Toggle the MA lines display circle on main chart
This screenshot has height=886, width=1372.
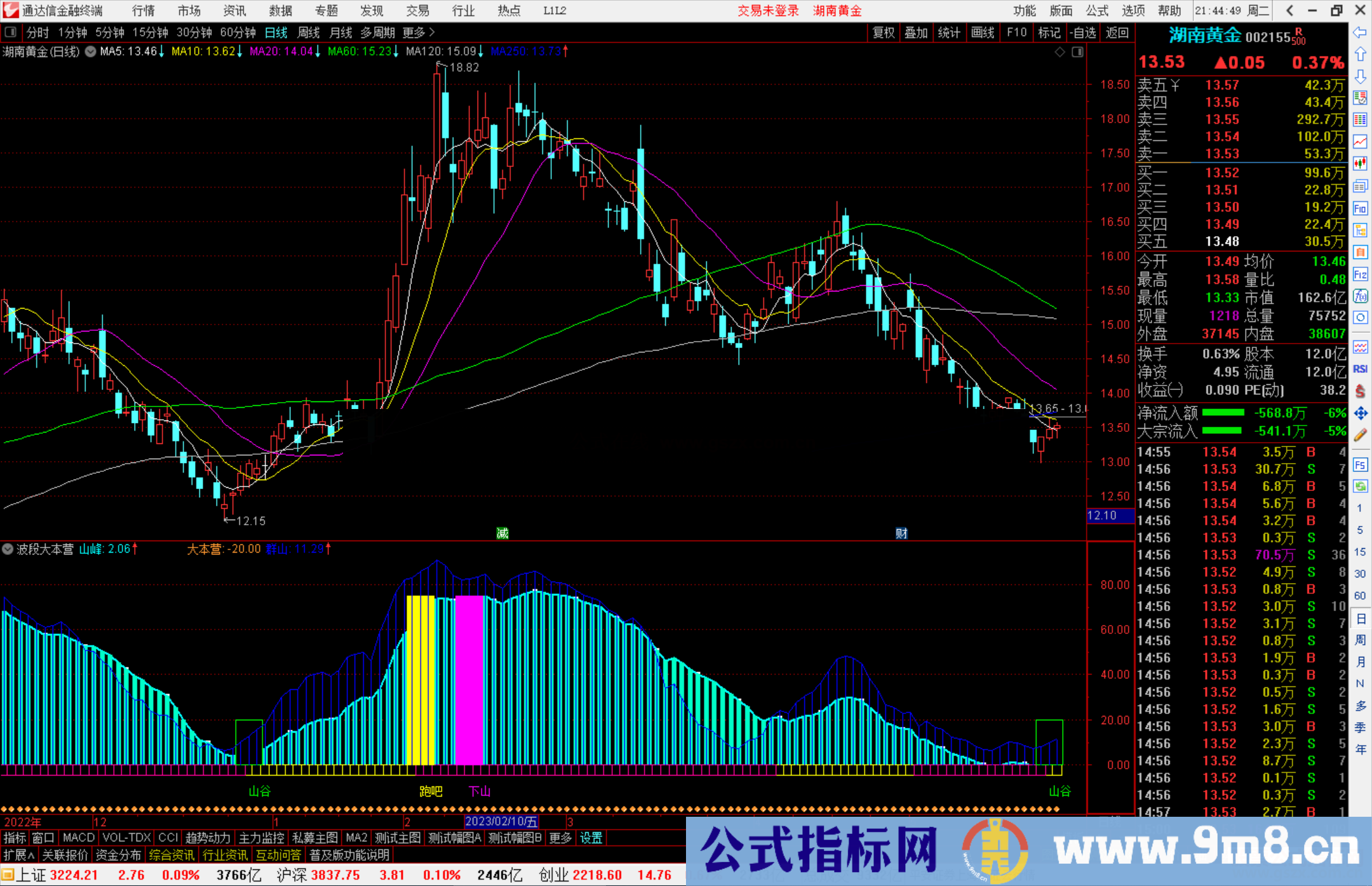90,52
